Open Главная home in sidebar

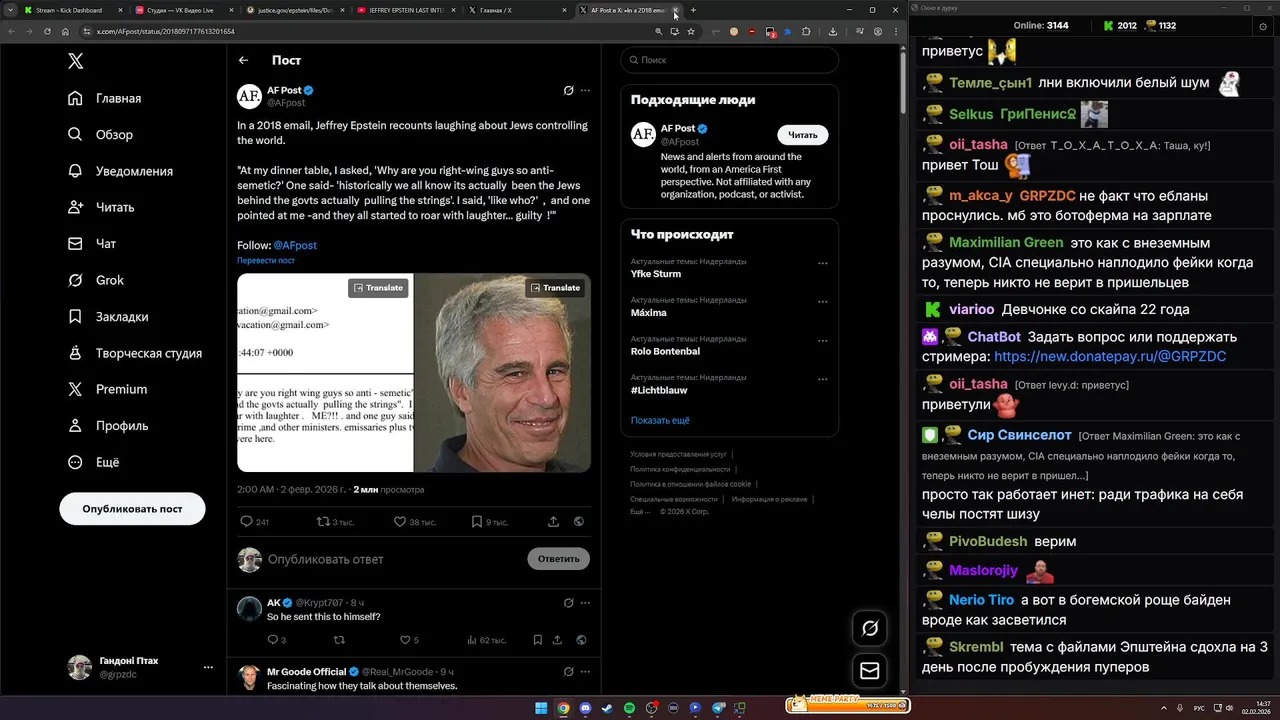point(105,98)
